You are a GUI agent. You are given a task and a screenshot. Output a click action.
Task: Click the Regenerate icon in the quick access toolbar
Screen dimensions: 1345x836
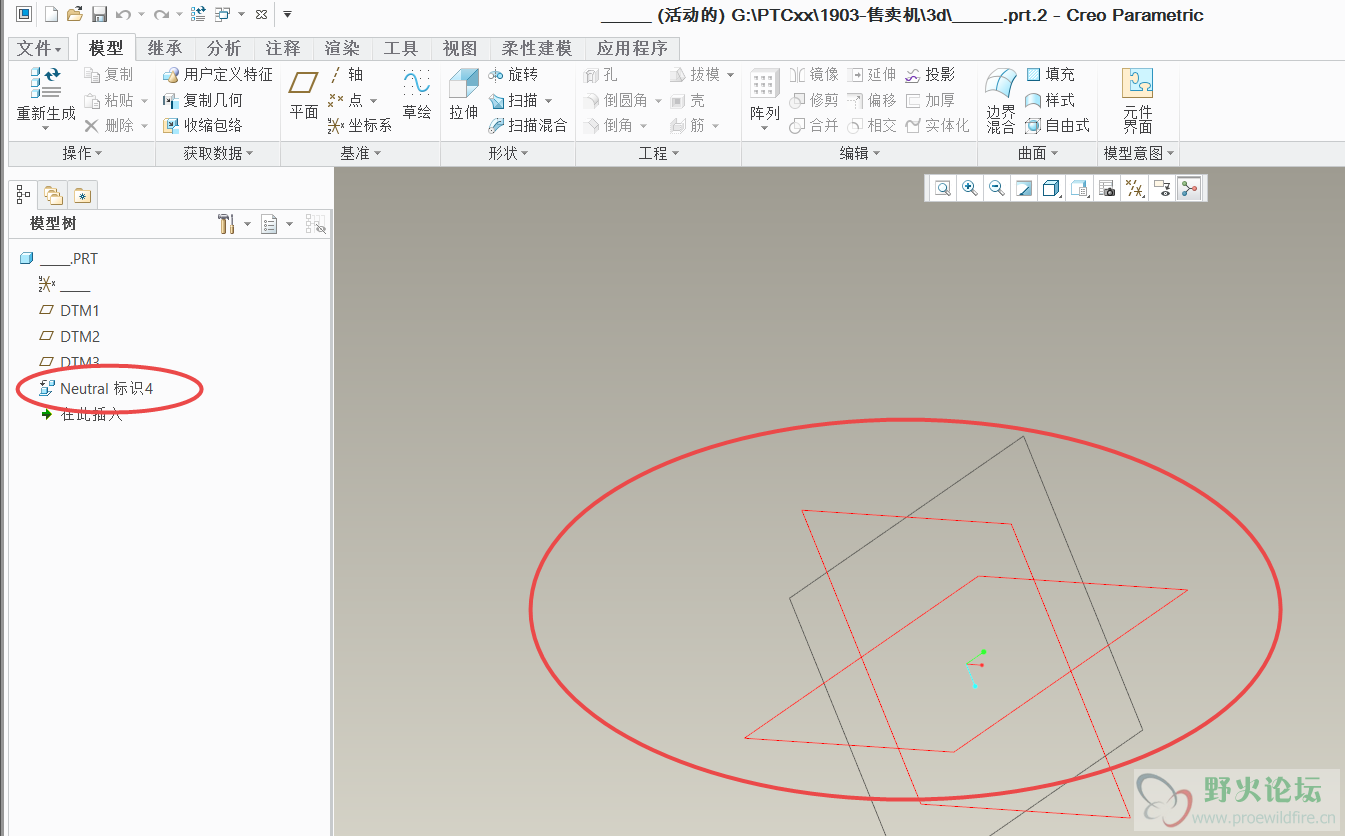point(198,14)
